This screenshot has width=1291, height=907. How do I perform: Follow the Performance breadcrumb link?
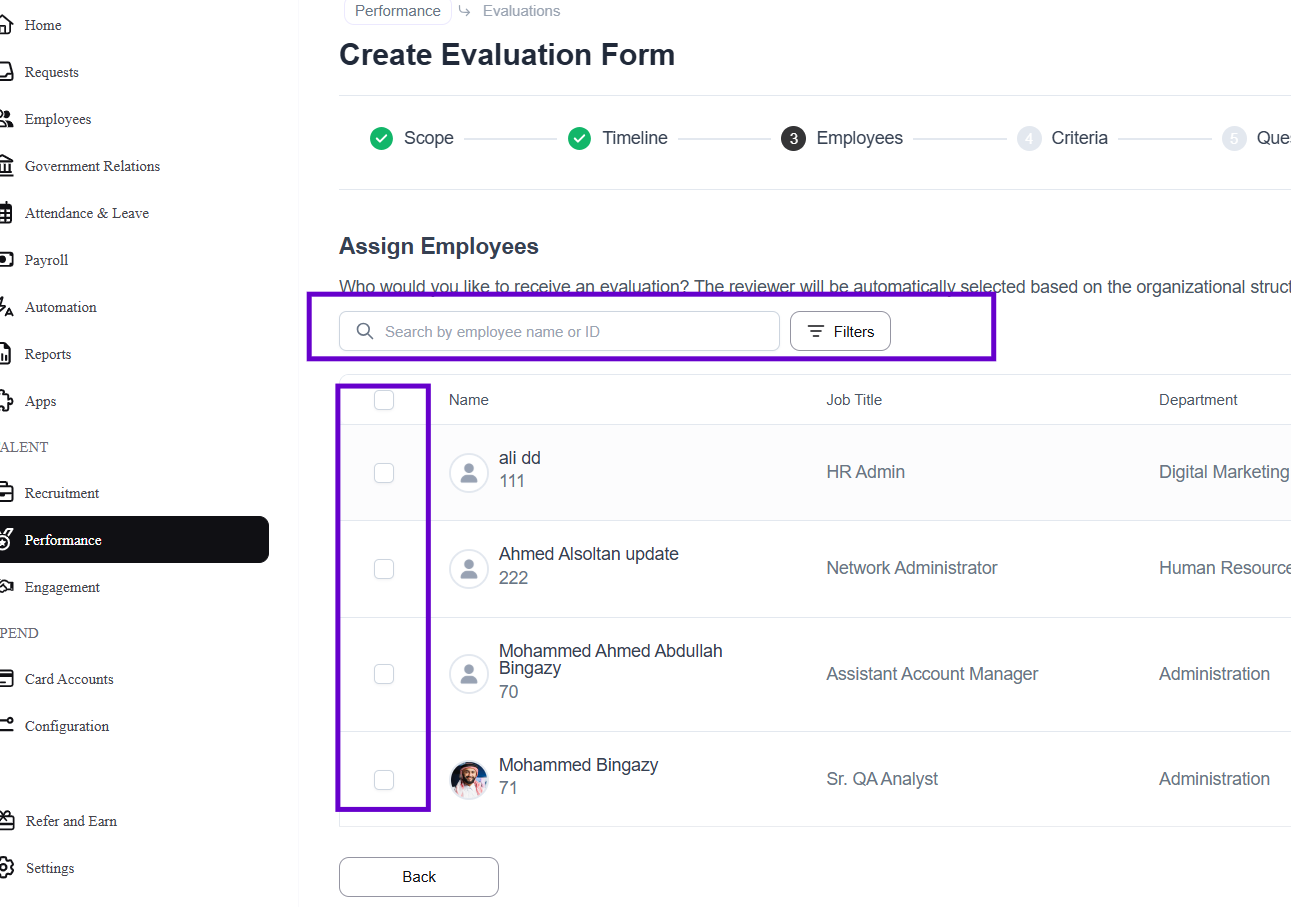397,11
